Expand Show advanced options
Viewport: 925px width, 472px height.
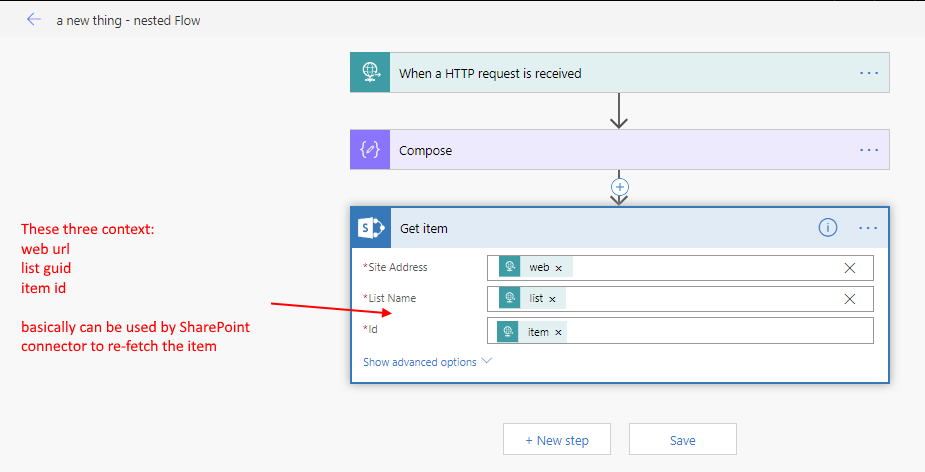pos(427,362)
